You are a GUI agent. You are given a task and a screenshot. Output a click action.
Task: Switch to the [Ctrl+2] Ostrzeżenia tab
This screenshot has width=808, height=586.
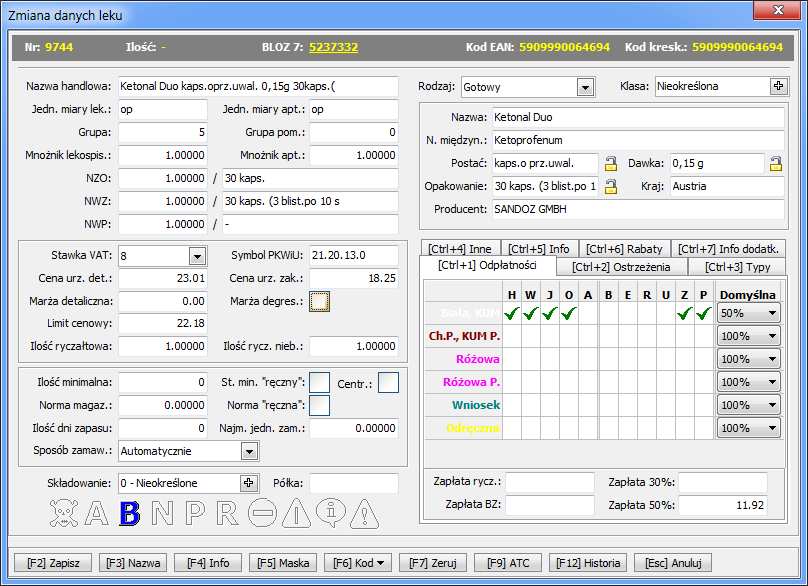621,266
